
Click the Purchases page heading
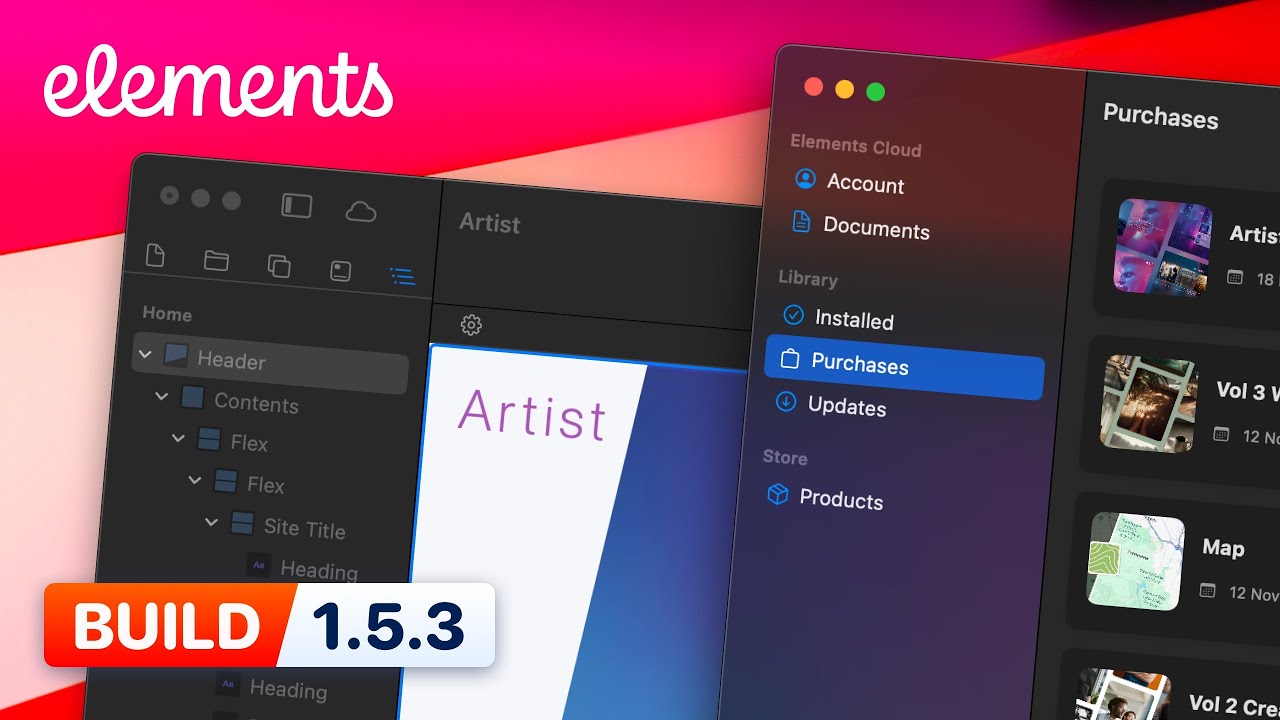coord(1161,116)
